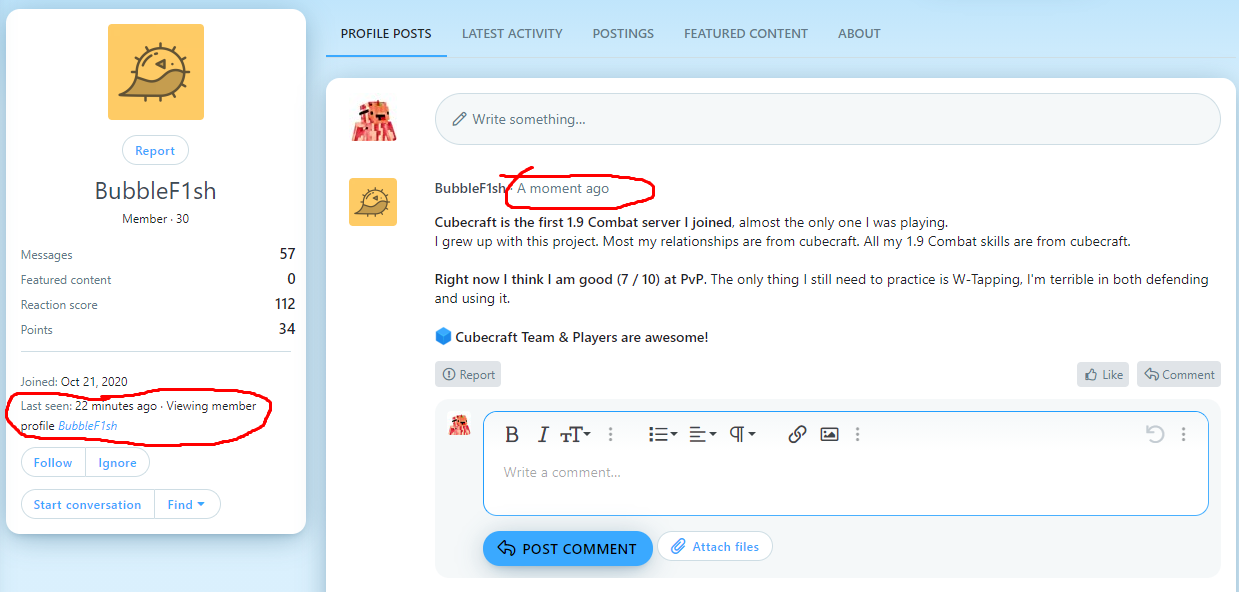
Task: Insert an image in the comment
Action: coord(829,434)
